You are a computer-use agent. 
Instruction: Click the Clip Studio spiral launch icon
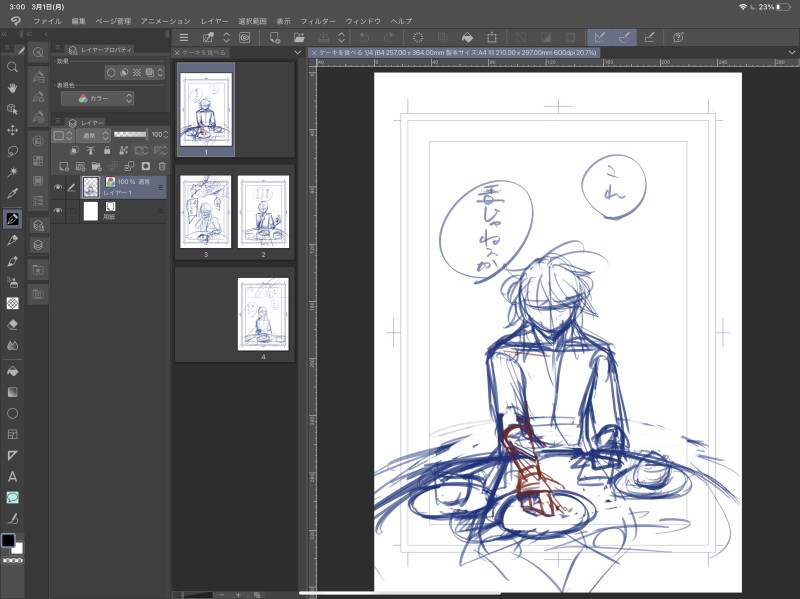click(245, 37)
